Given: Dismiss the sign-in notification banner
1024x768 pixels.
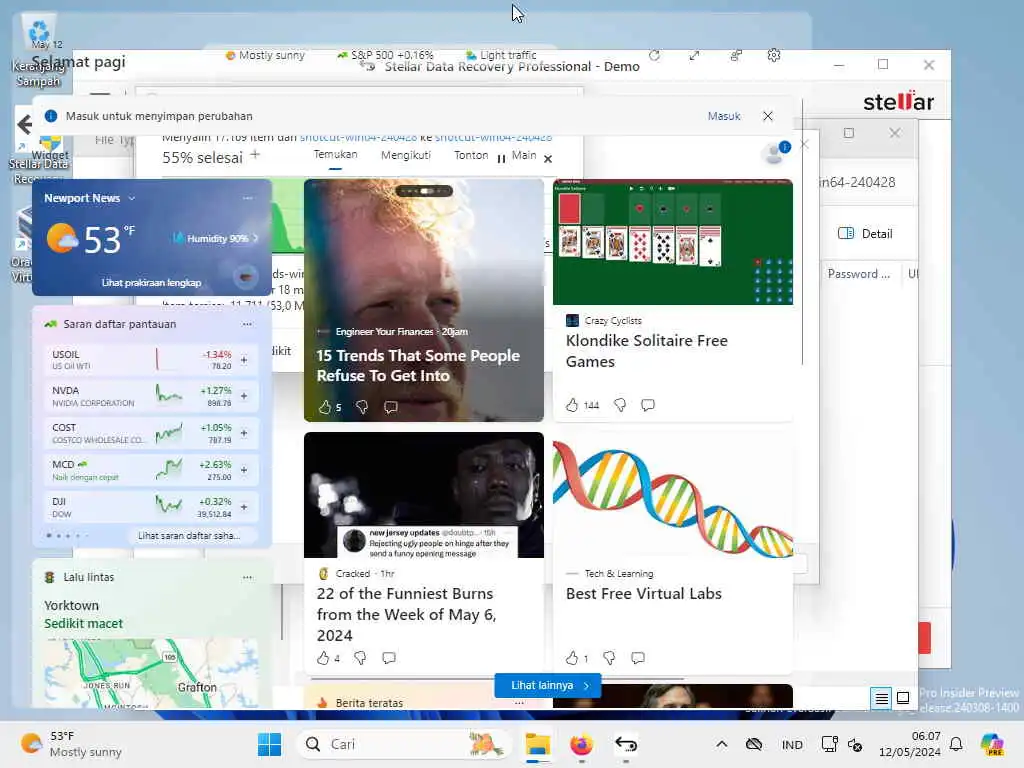Looking at the screenshot, I should tap(768, 116).
